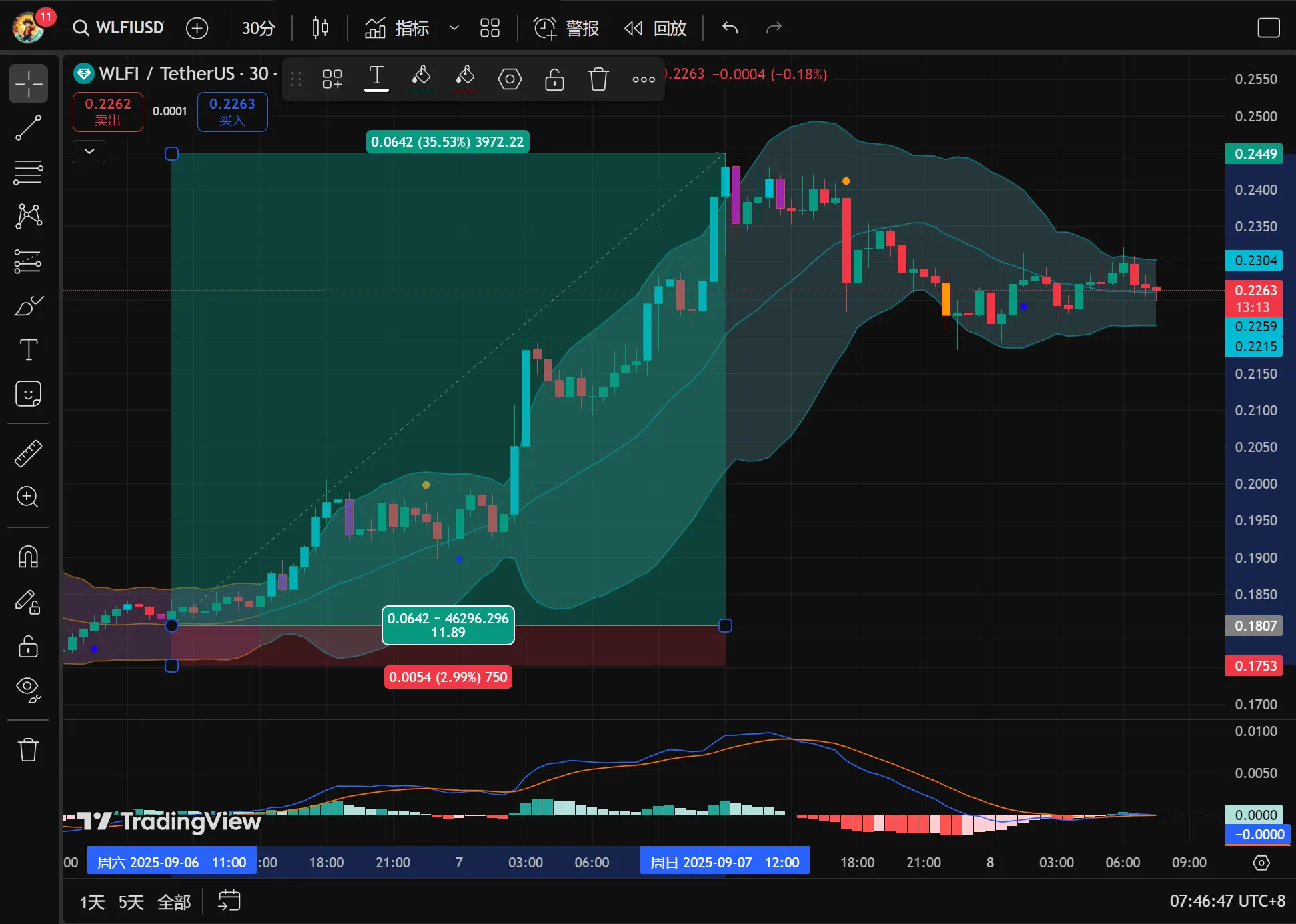Open the user profile avatar menu

point(29,27)
